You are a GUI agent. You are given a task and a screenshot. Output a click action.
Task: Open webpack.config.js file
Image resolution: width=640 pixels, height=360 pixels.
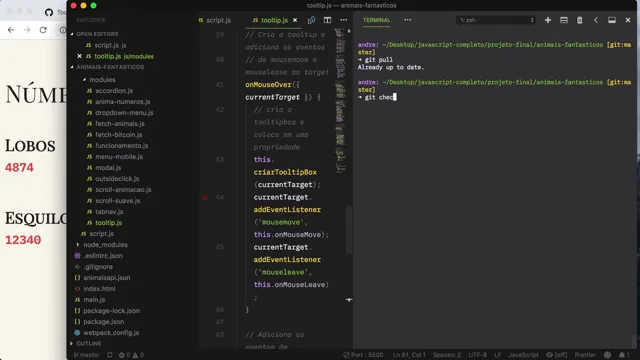pos(107,333)
